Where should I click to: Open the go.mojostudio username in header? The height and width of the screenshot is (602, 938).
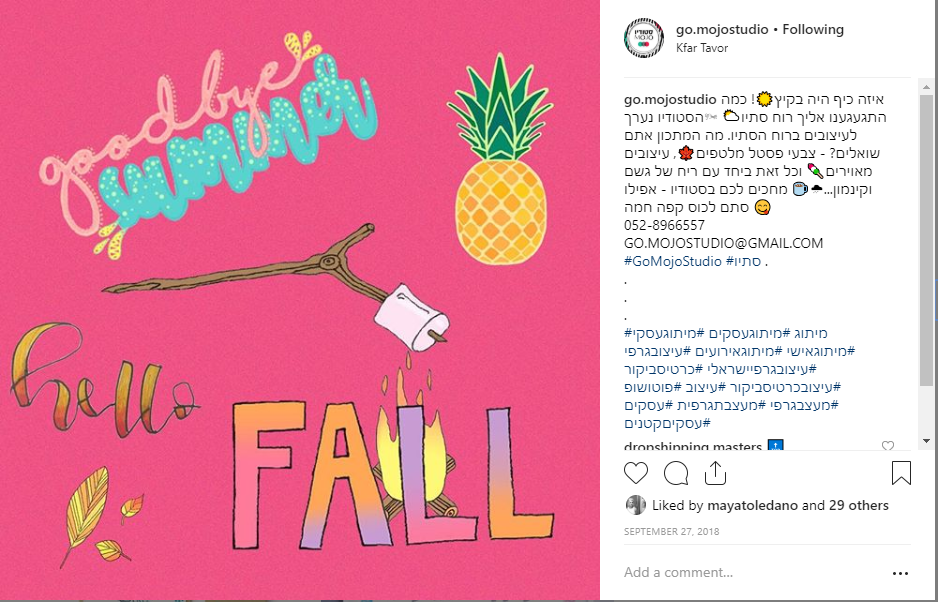(x=722, y=29)
